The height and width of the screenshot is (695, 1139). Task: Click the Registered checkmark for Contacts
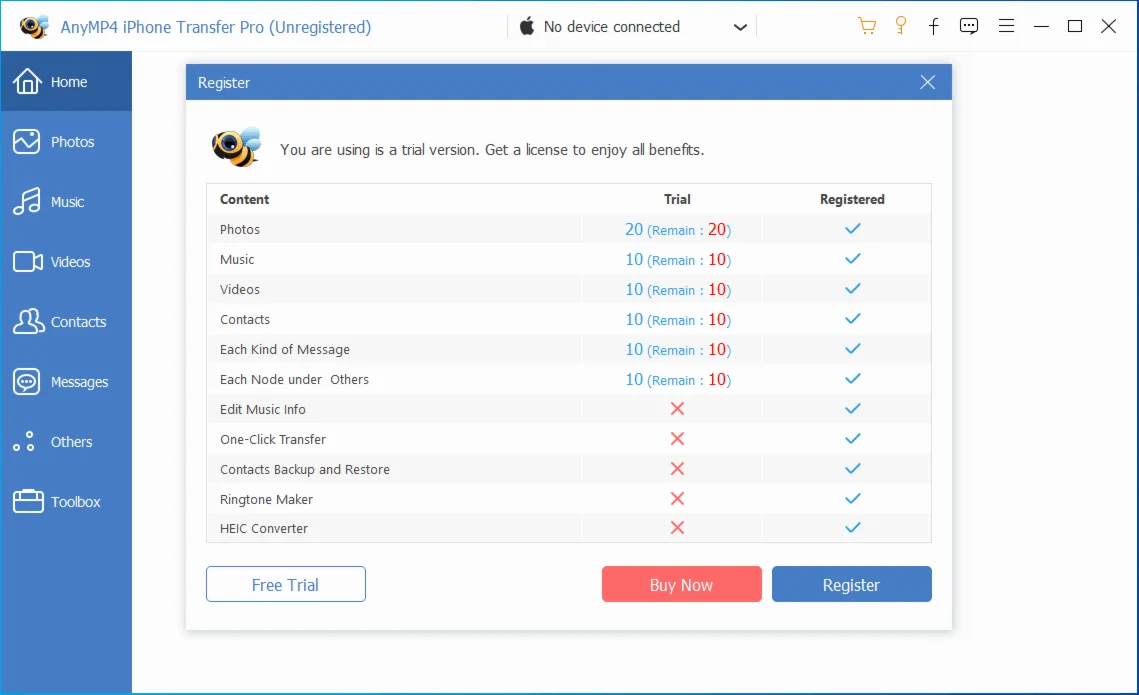click(x=853, y=319)
